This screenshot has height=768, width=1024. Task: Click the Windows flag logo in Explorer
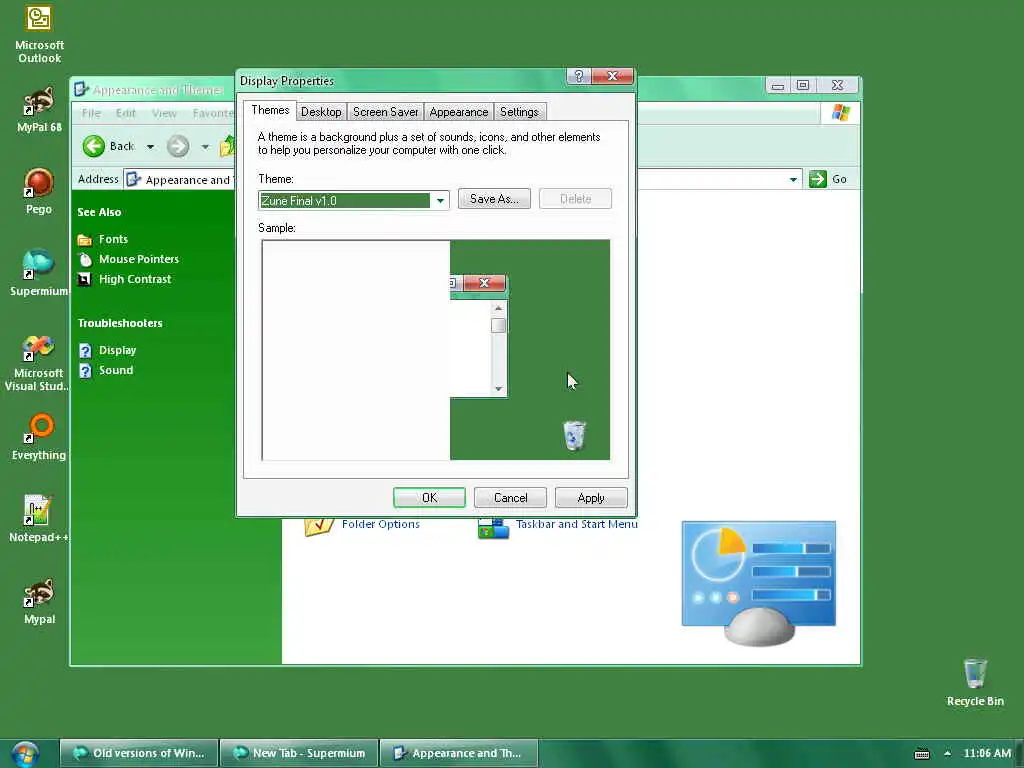[x=841, y=113]
